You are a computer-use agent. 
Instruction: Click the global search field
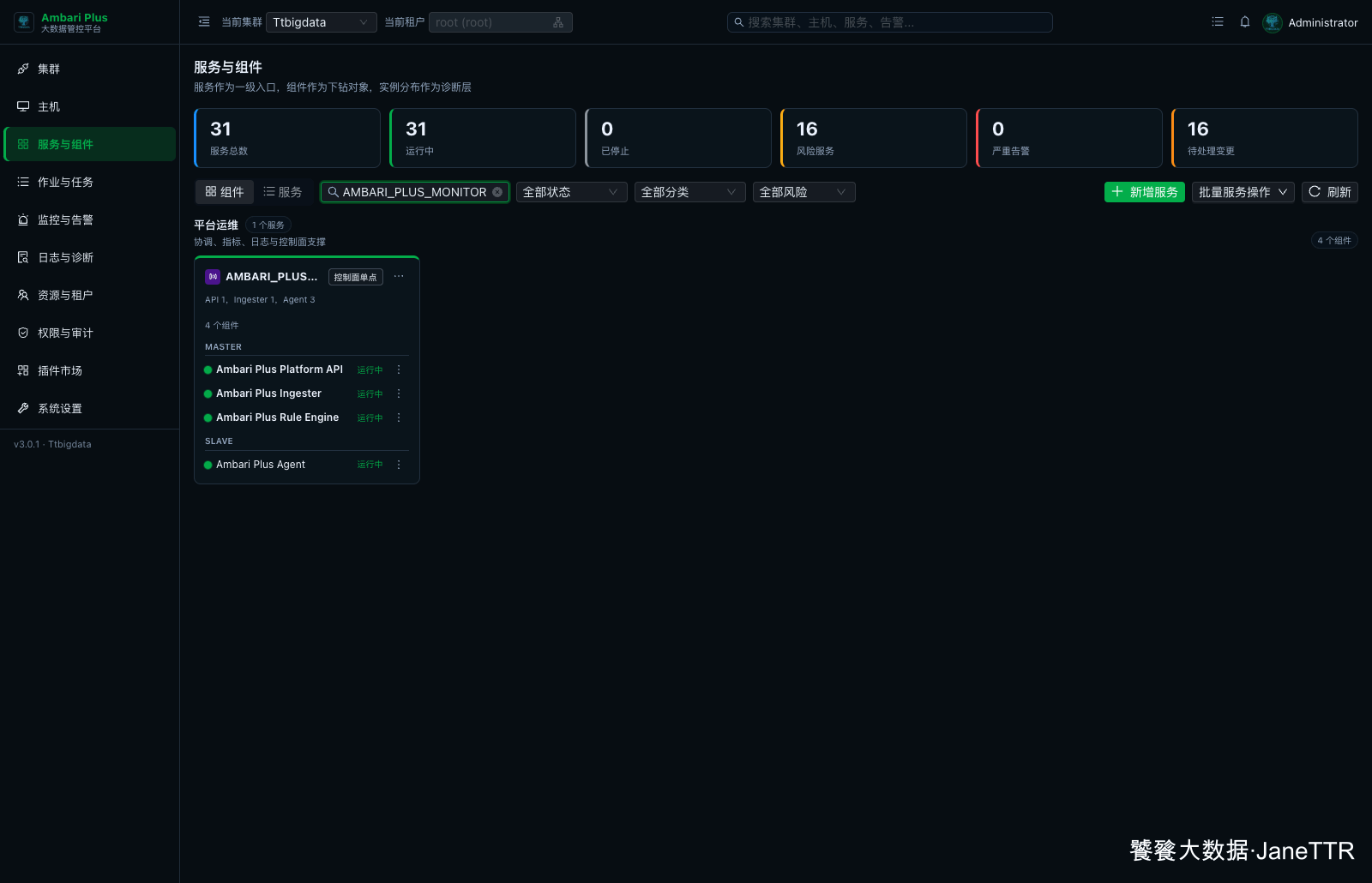tap(890, 22)
